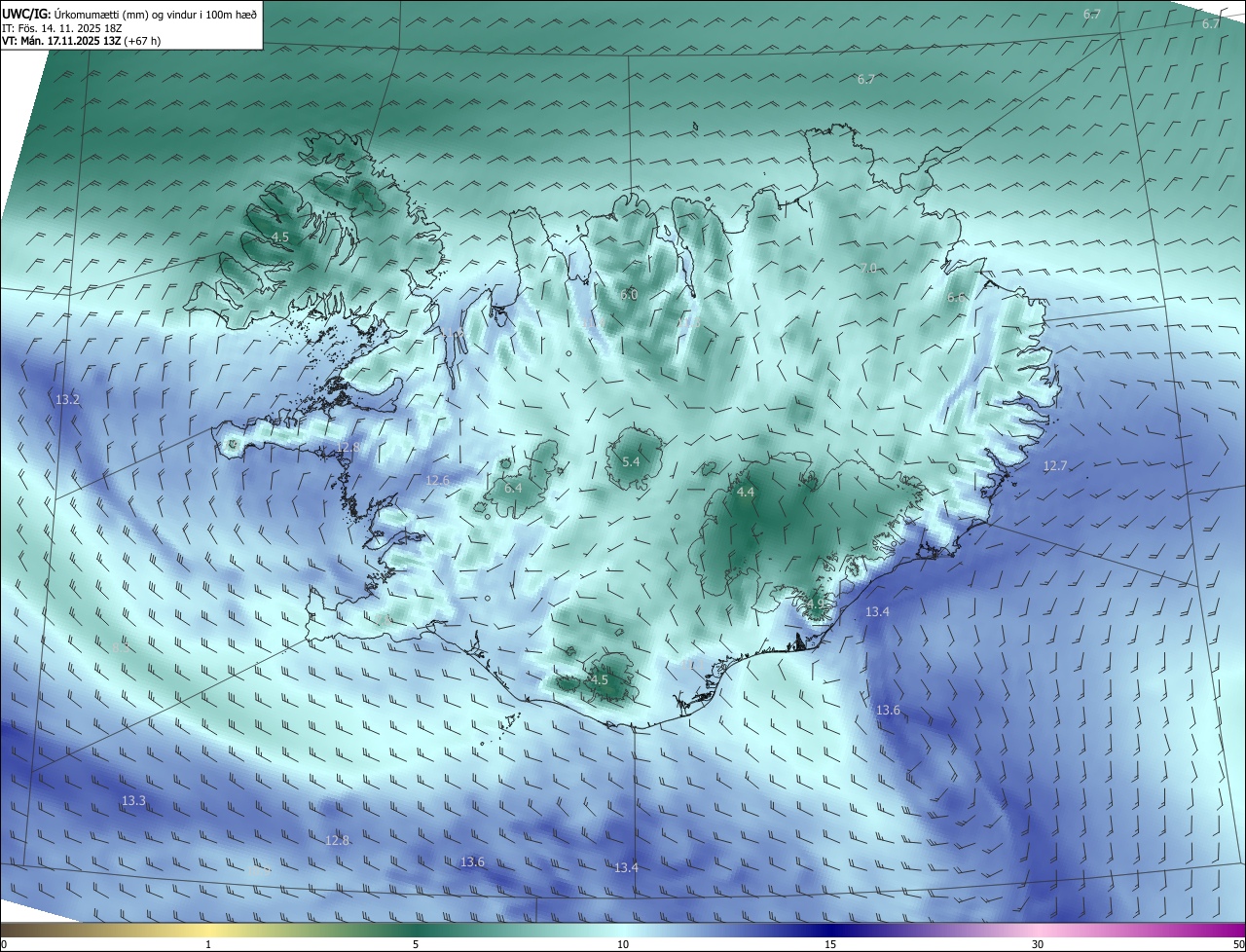1246x952 pixels.
Task: Select the 12.6 value label
Action: (x=438, y=480)
